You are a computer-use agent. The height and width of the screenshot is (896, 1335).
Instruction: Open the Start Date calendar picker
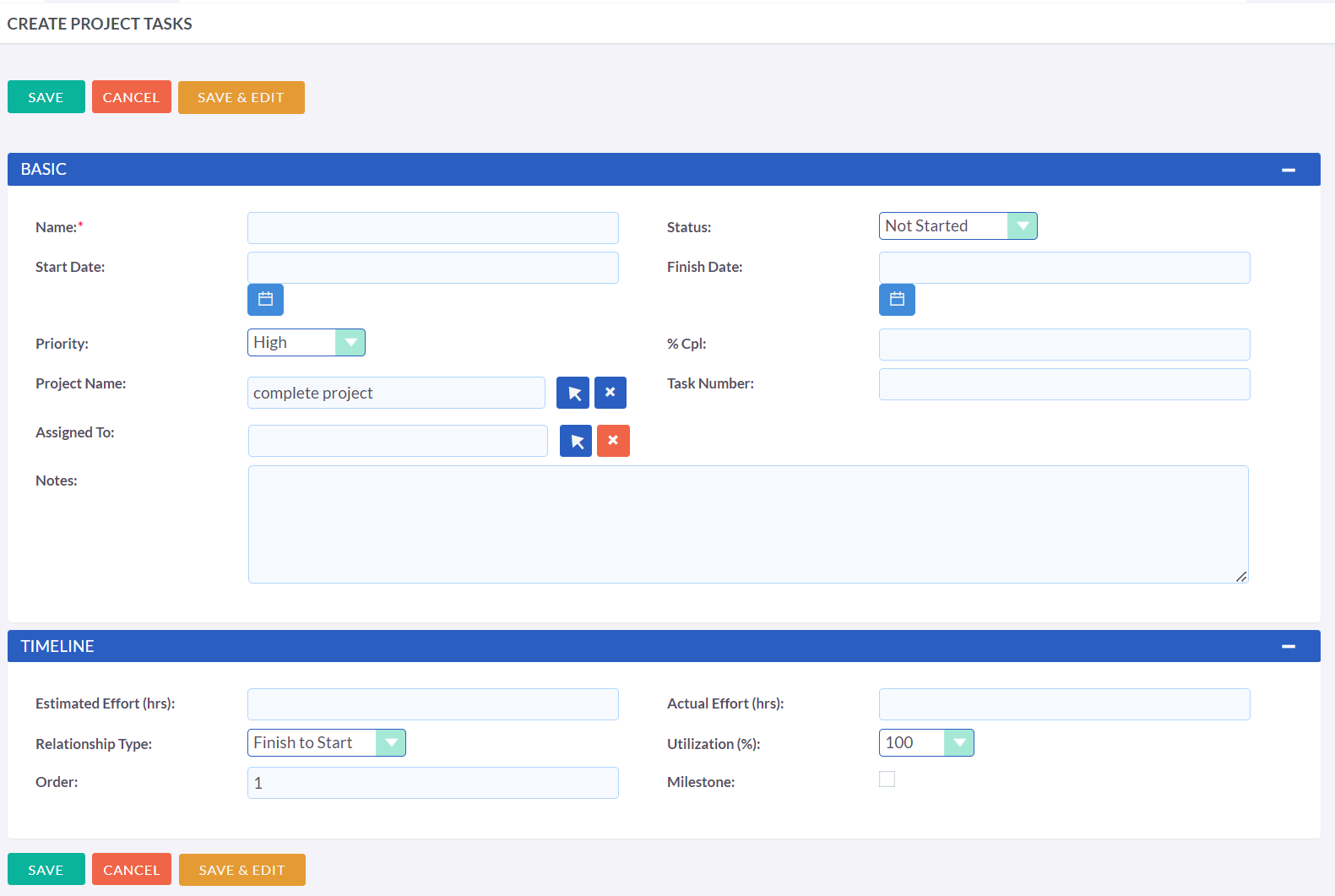click(x=265, y=300)
